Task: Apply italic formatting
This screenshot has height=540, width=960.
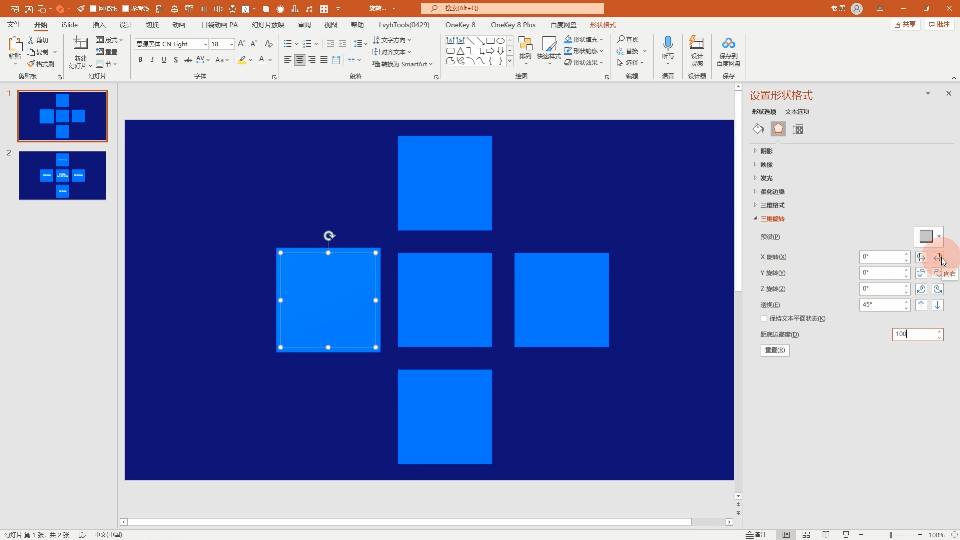Action: point(152,60)
